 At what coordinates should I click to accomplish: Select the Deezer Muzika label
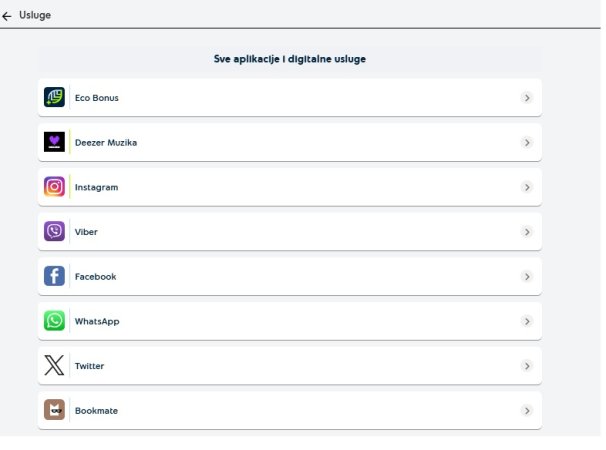pos(106,143)
